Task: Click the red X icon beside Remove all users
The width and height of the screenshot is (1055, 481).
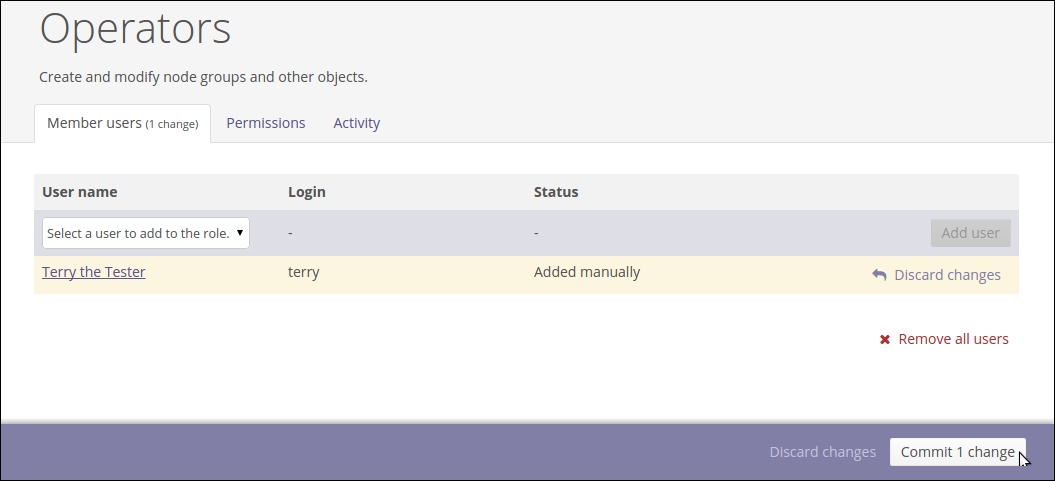Action: click(x=884, y=340)
